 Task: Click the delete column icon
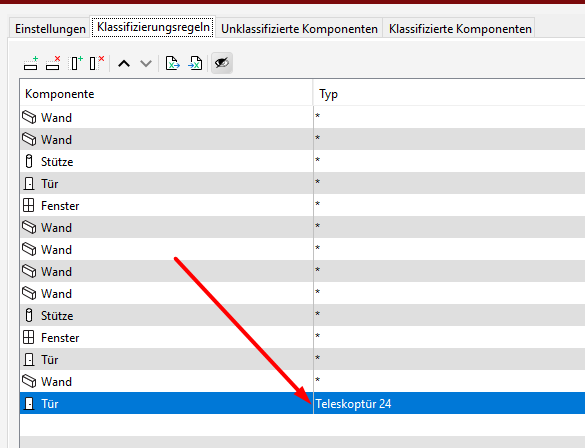tap(97, 63)
